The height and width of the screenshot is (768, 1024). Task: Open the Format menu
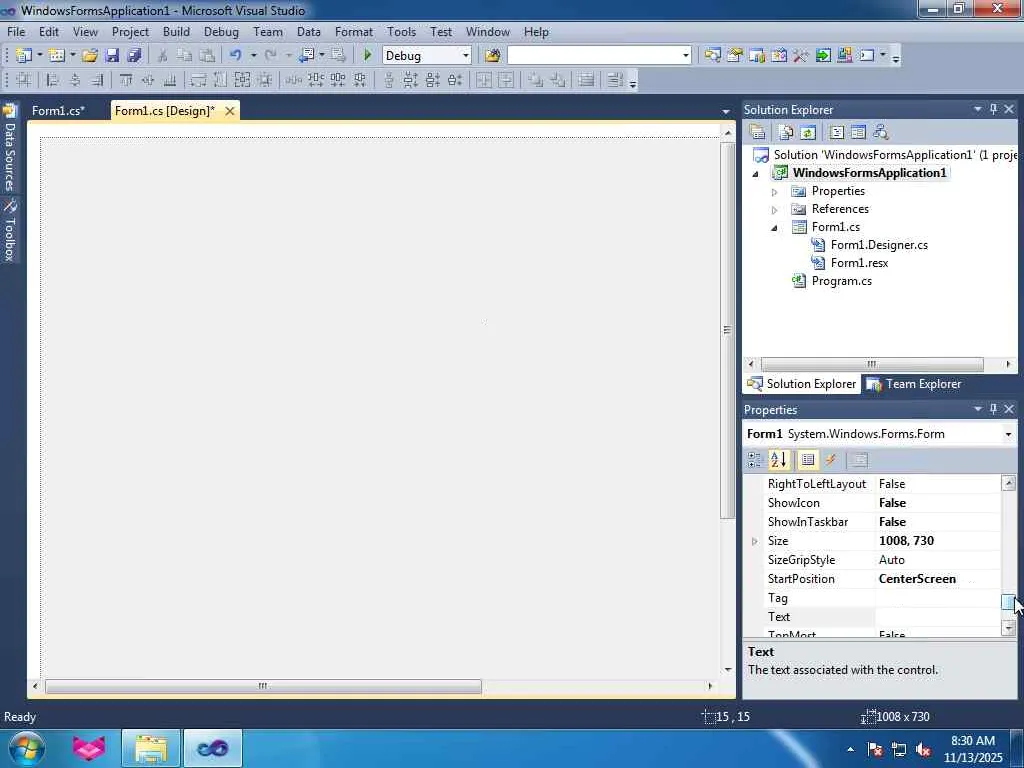(x=353, y=32)
